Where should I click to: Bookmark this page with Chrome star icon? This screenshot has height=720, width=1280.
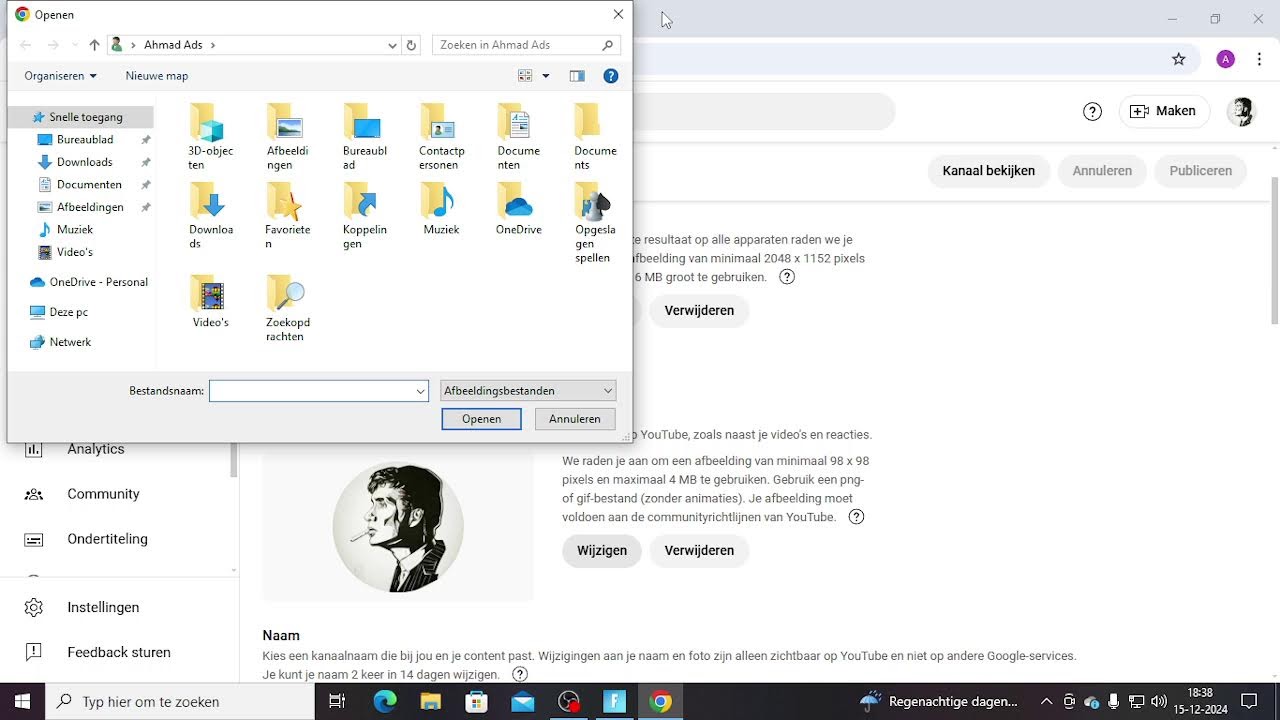pyautogui.click(x=1179, y=59)
